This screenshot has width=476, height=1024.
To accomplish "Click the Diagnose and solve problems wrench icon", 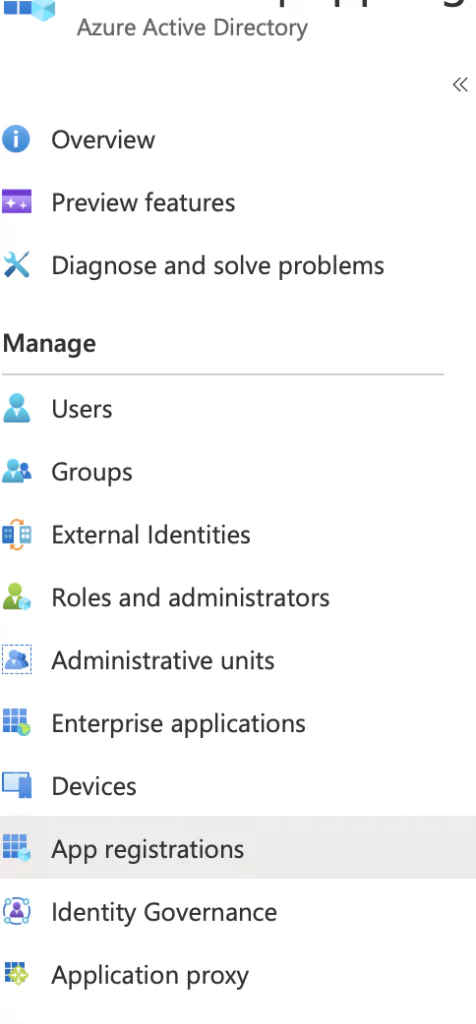I will click(x=16, y=265).
